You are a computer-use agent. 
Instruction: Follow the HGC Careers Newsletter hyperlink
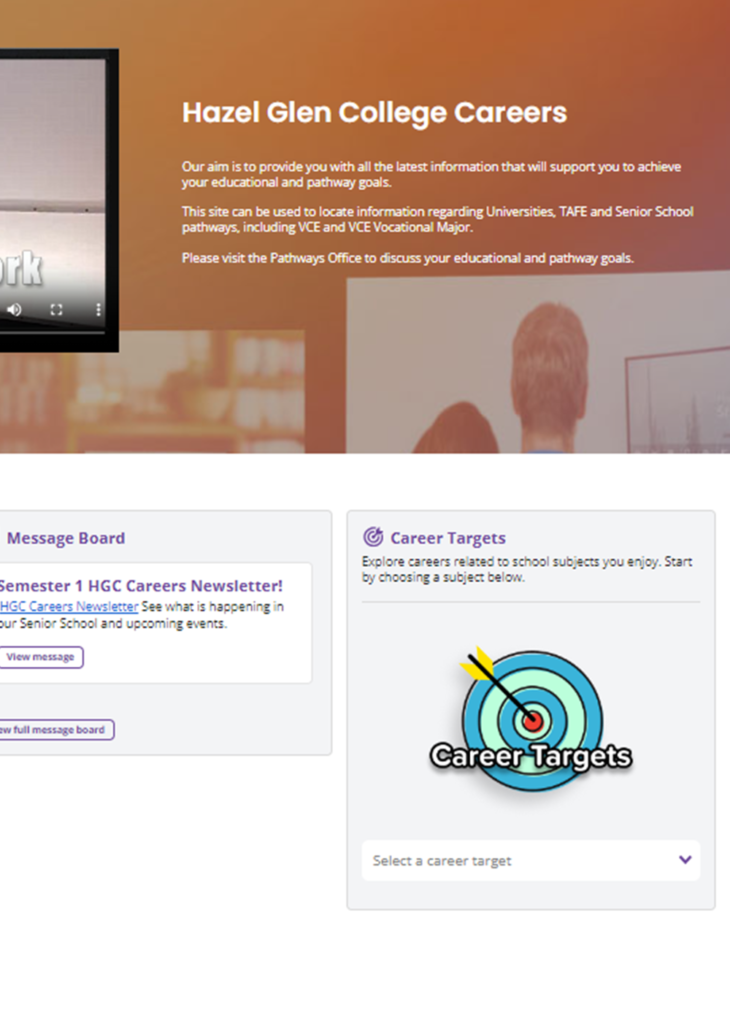[x=68, y=607]
